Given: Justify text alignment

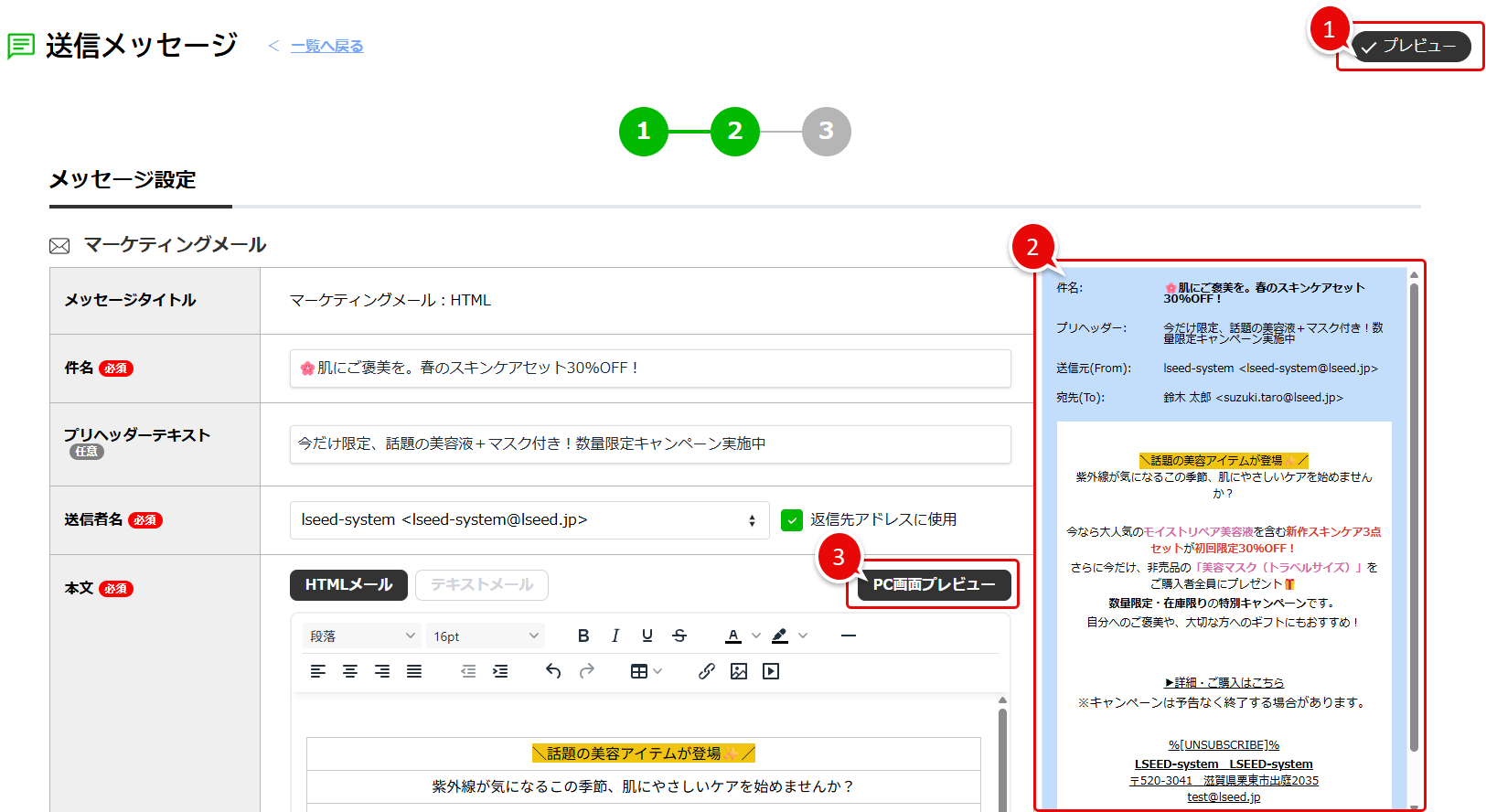Looking at the screenshot, I should [x=414, y=671].
